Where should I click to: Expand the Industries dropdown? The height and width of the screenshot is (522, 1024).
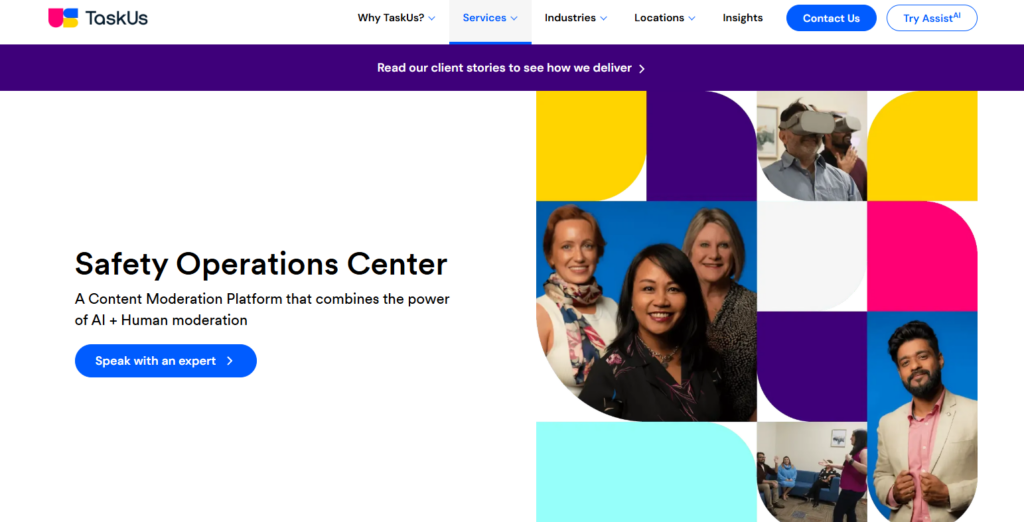coord(575,18)
